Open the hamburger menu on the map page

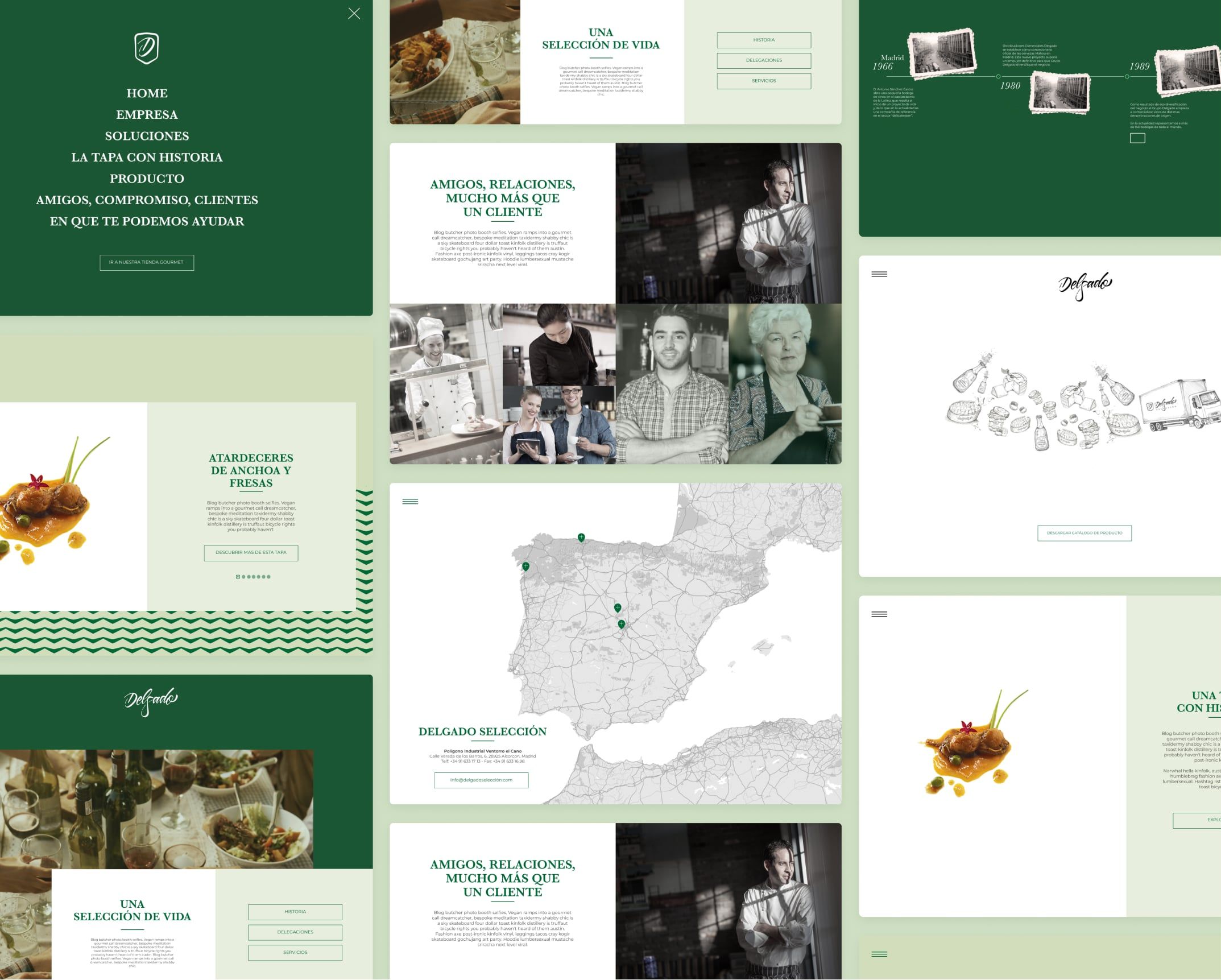click(409, 502)
